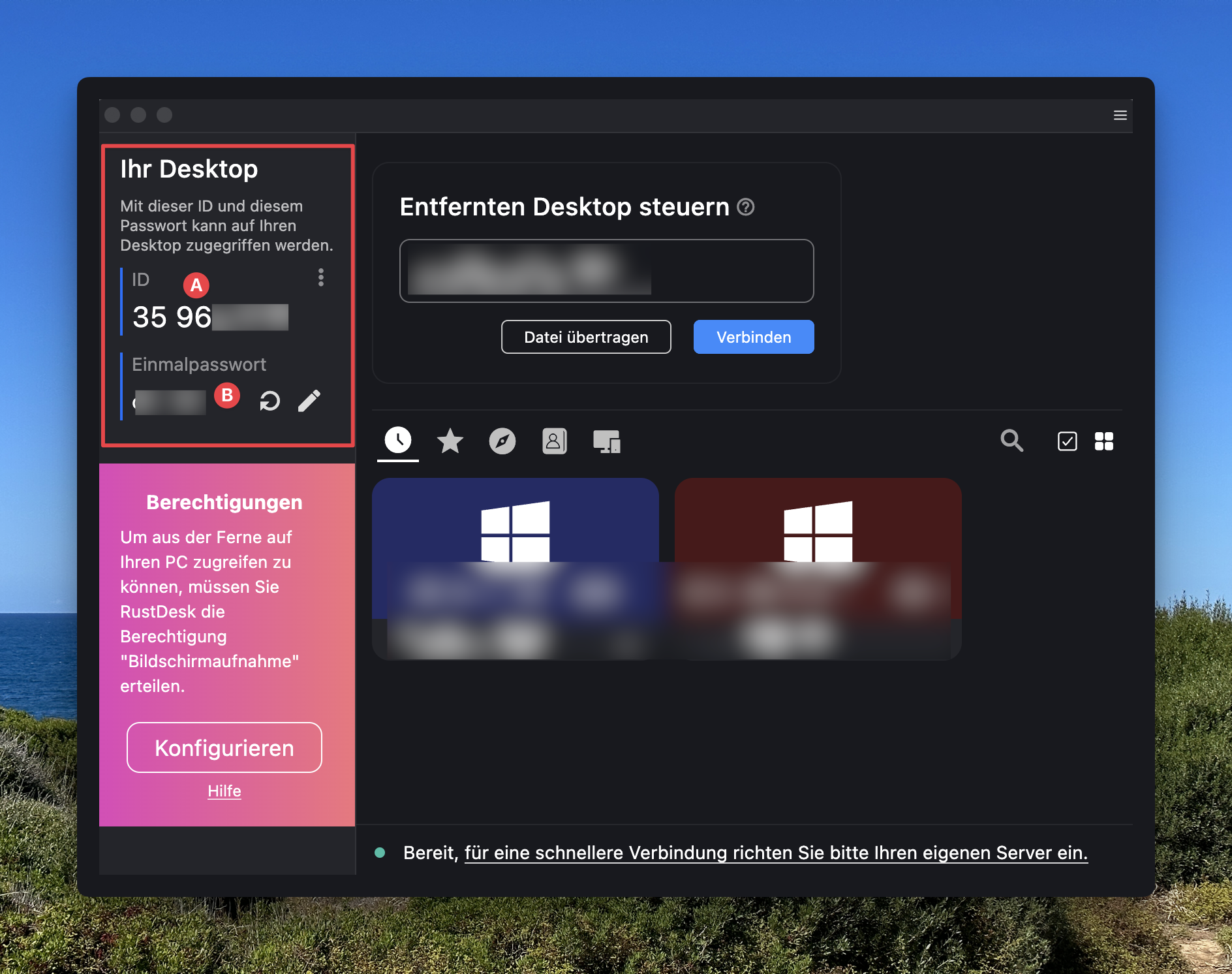This screenshot has height=974, width=1232.
Task: Open the three-dot menu next to ID
Action: (x=320, y=278)
